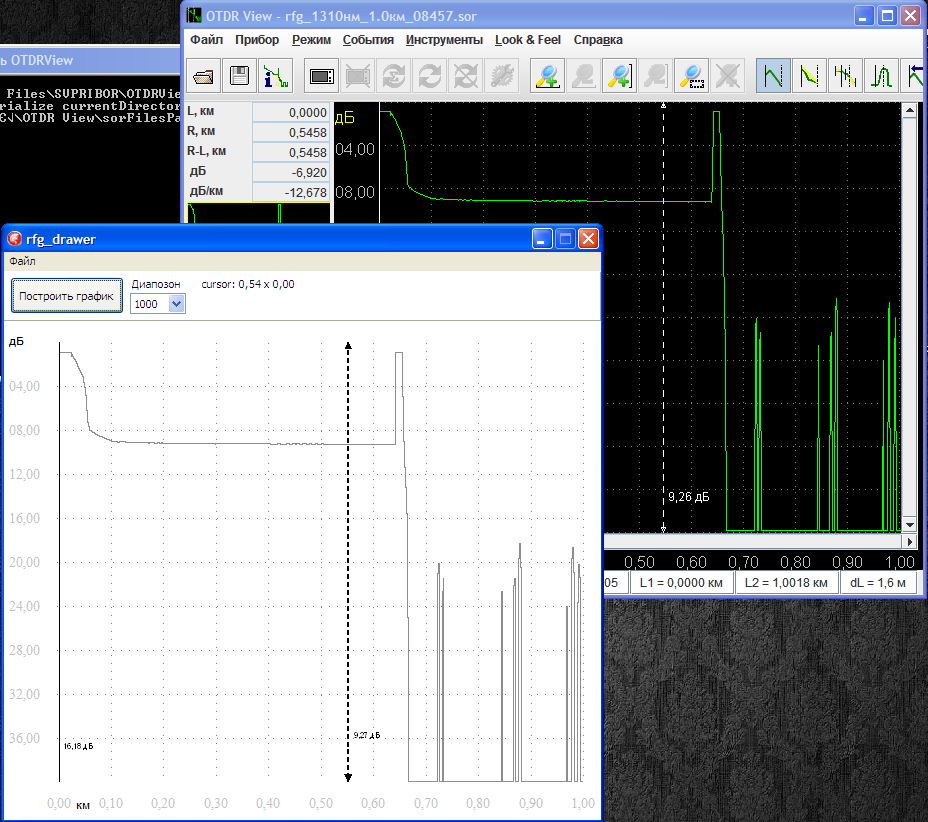Click the vertical scrollbar down arrow of the trace
This screenshot has height=822, width=928.
(911, 524)
